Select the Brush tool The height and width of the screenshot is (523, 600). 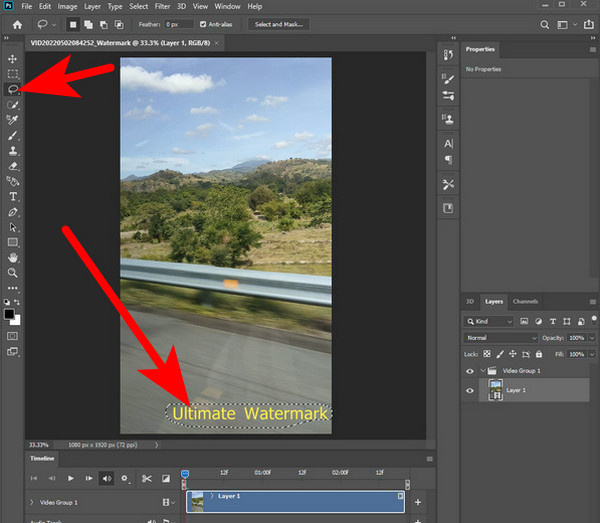(x=13, y=135)
